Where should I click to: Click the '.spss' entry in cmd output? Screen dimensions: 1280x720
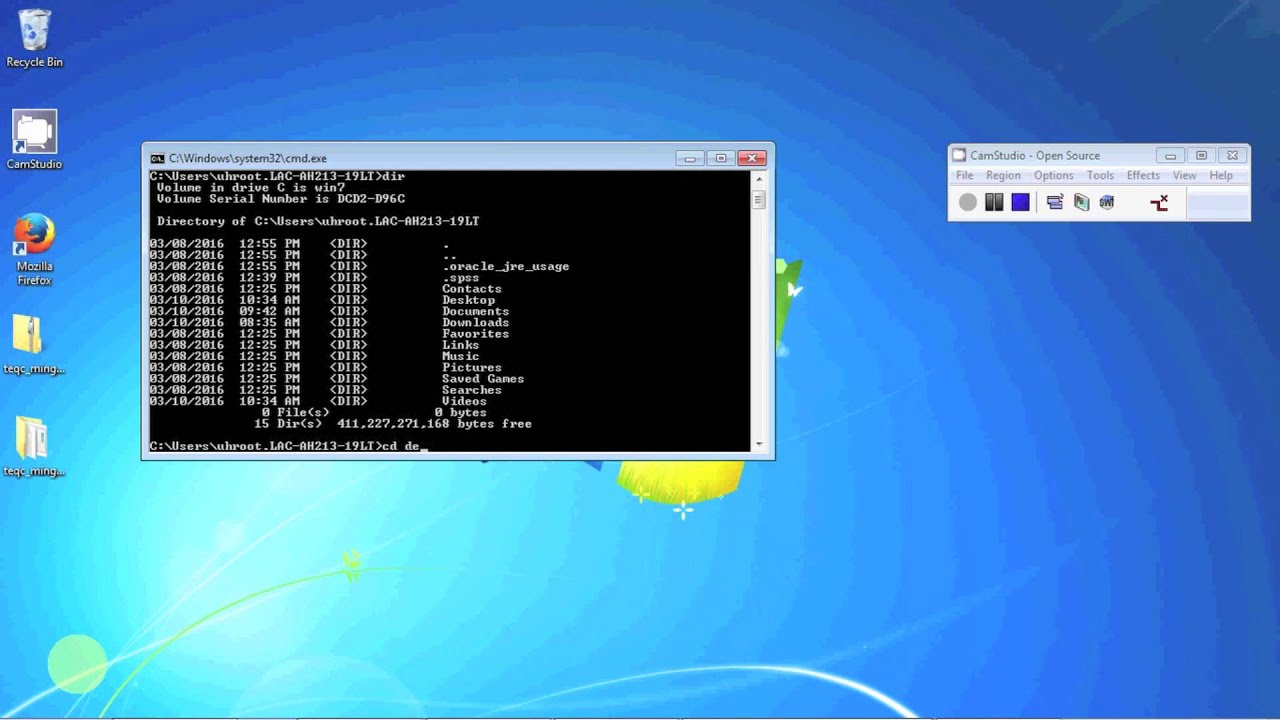460,278
